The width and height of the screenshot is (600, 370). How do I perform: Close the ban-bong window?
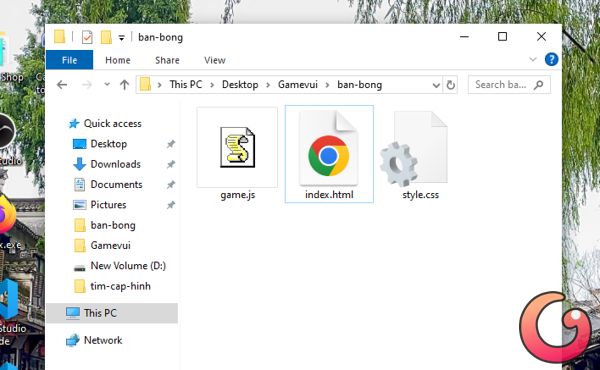point(541,37)
